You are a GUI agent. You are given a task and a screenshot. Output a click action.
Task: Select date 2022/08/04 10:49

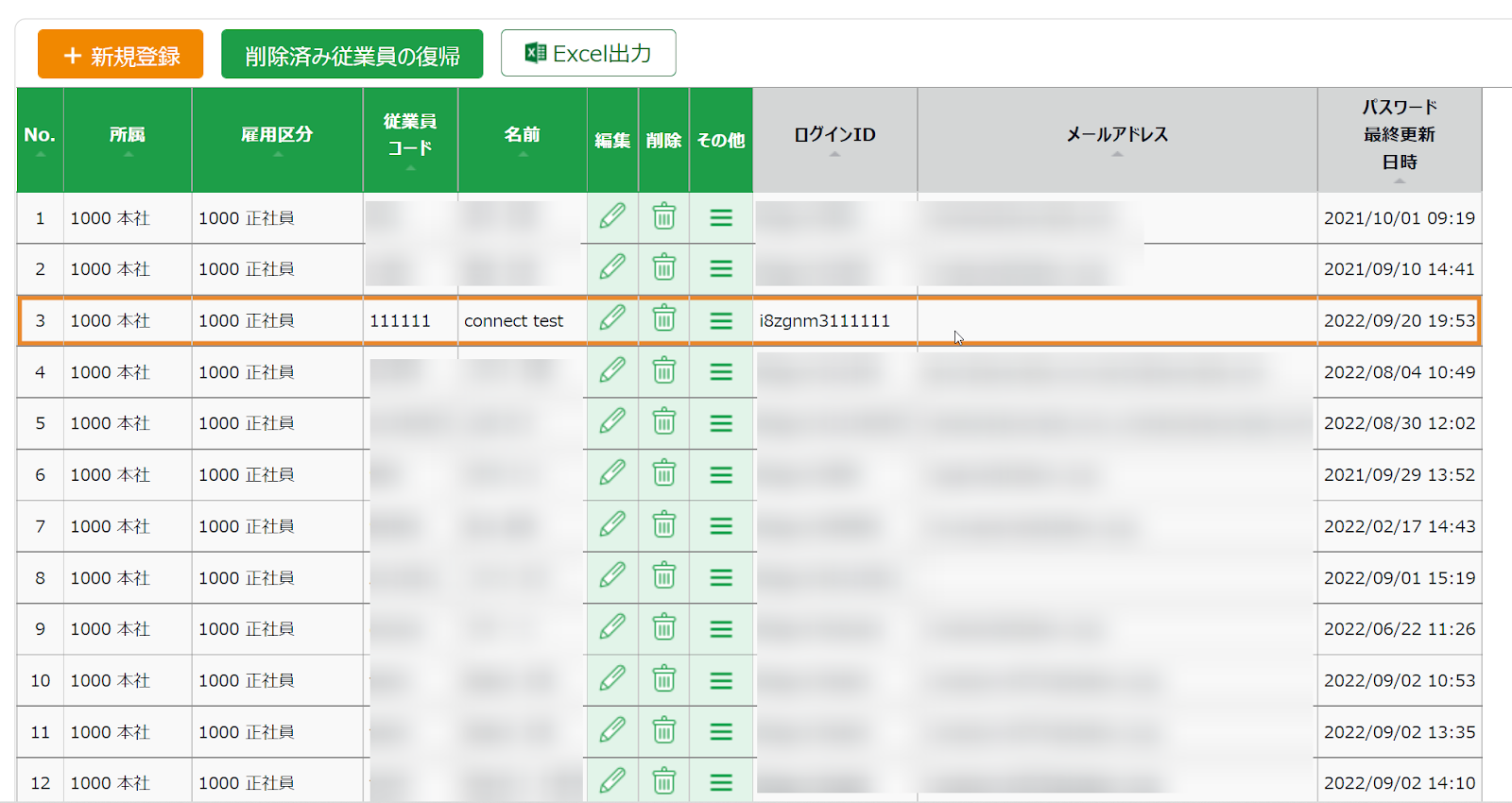click(x=1399, y=372)
